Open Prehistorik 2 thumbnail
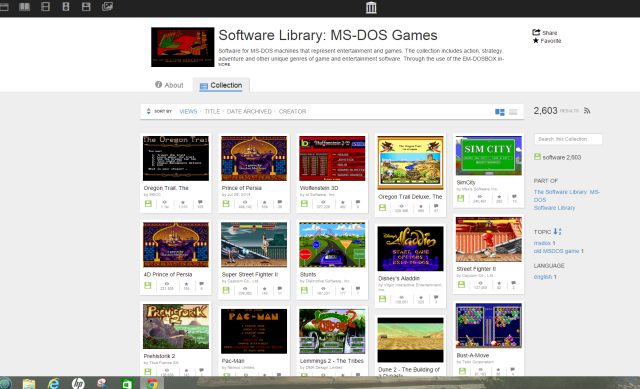The width and height of the screenshot is (640, 389). point(176,327)
